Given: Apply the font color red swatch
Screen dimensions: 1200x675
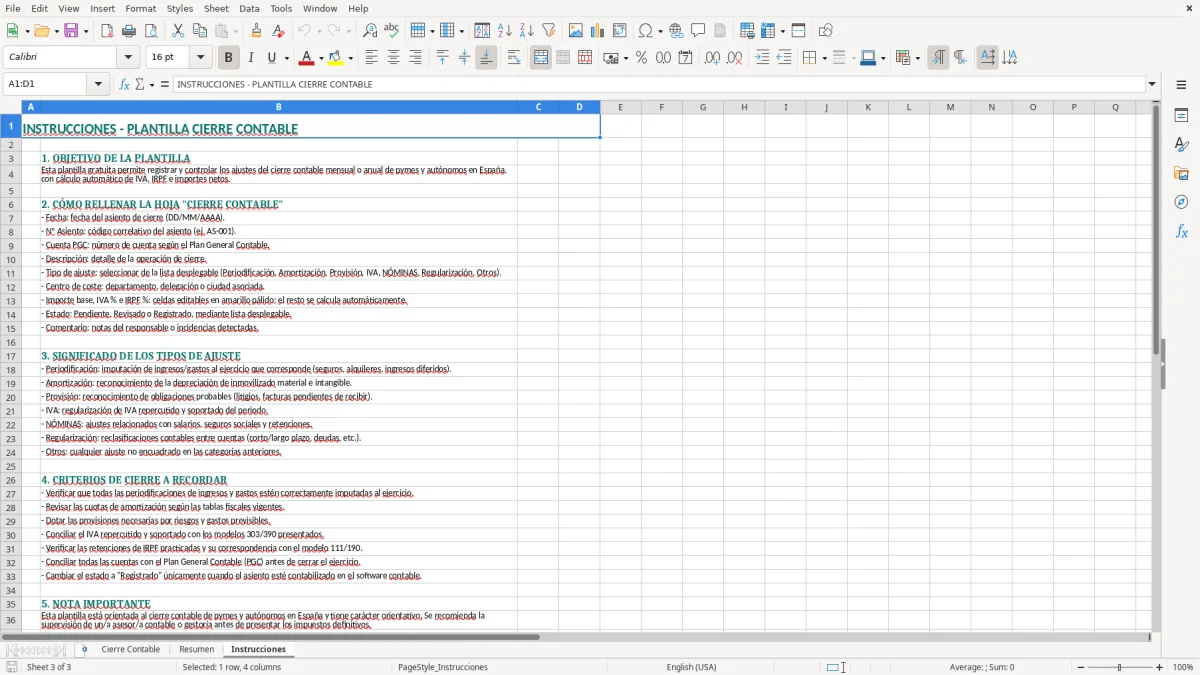Looking at the screenshot, I should [x=307, y=58].
